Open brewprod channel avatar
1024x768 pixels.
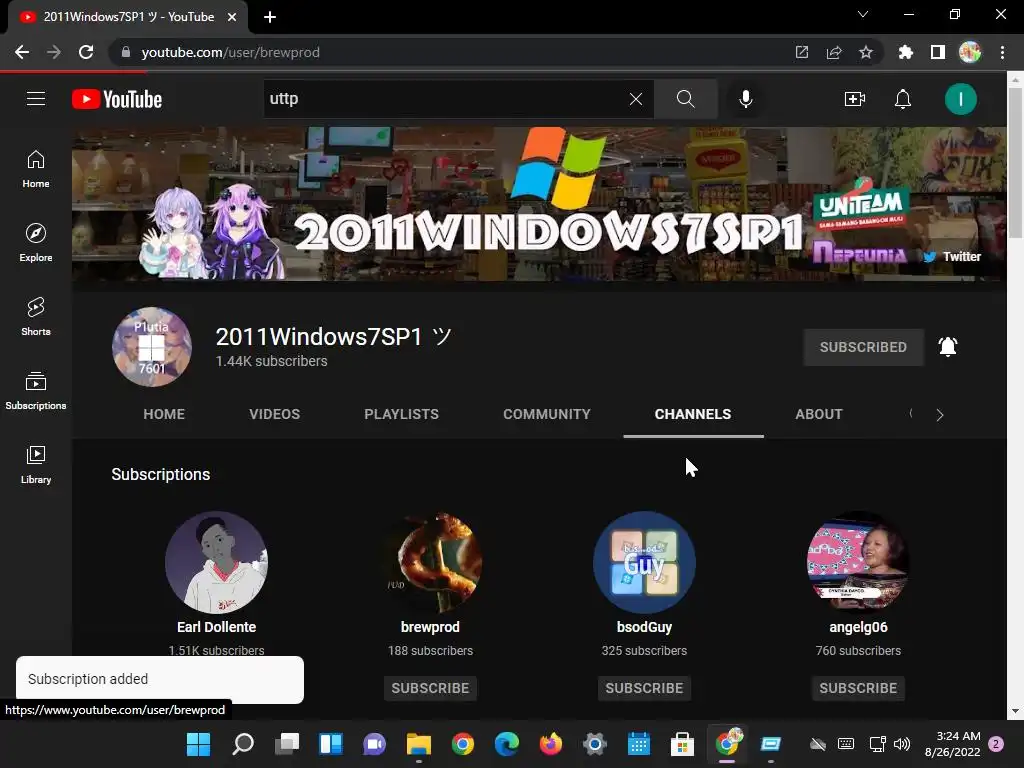pyautogui.click(x=430, y=562)
